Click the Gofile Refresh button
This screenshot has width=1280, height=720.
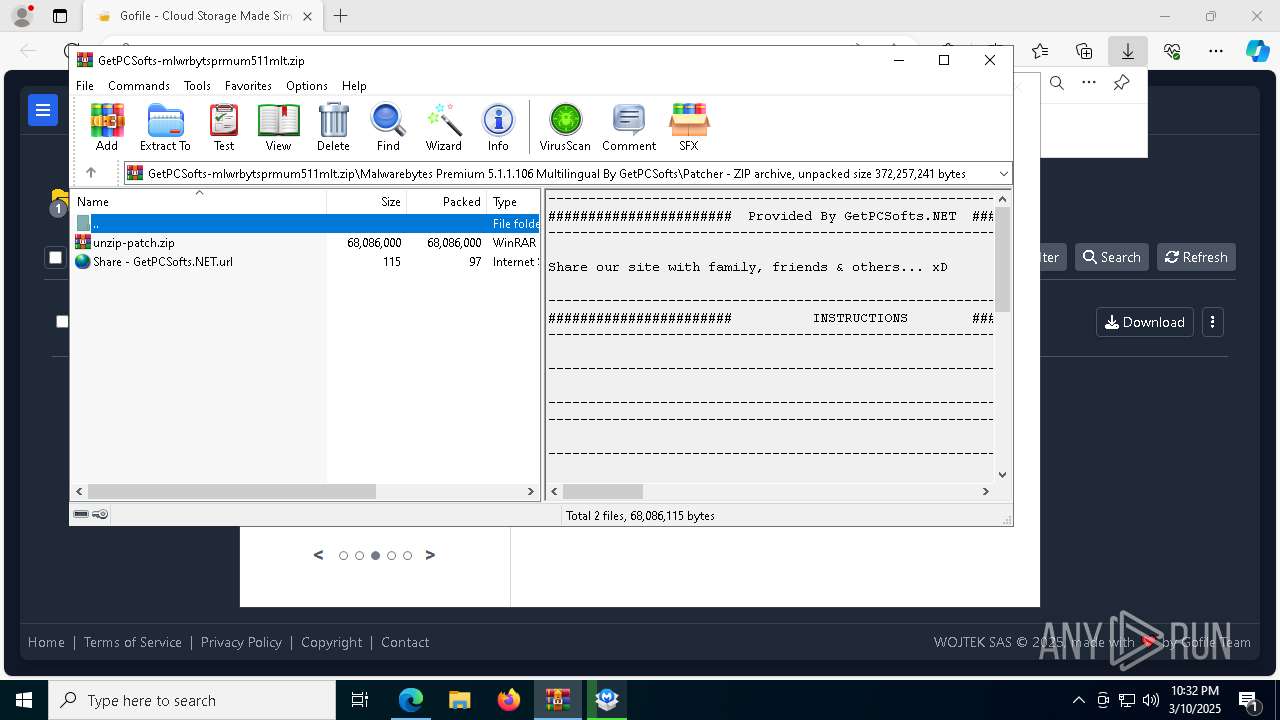[x=1196, y=257]
